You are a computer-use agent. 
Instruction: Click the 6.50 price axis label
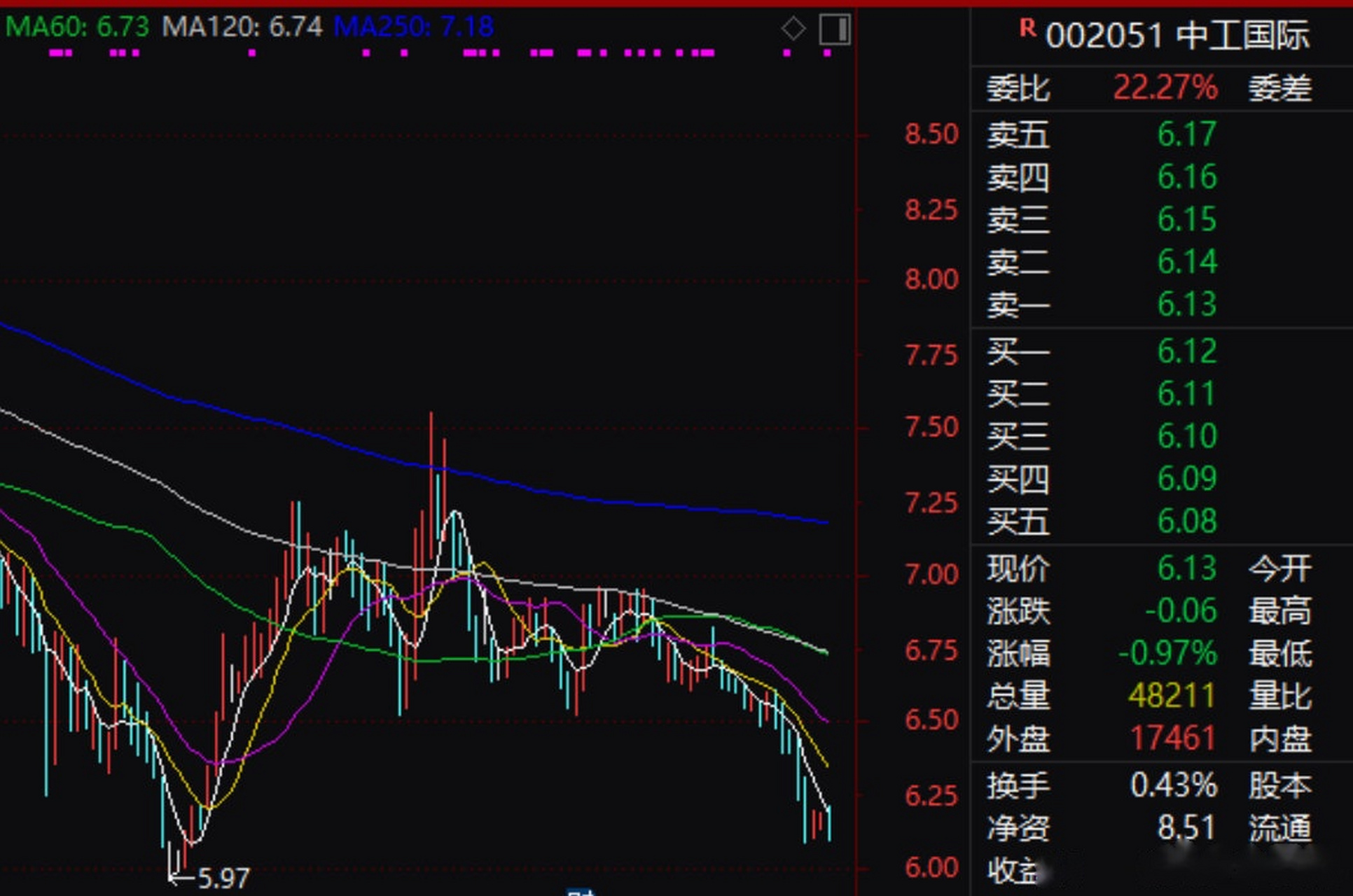(931, 720)
